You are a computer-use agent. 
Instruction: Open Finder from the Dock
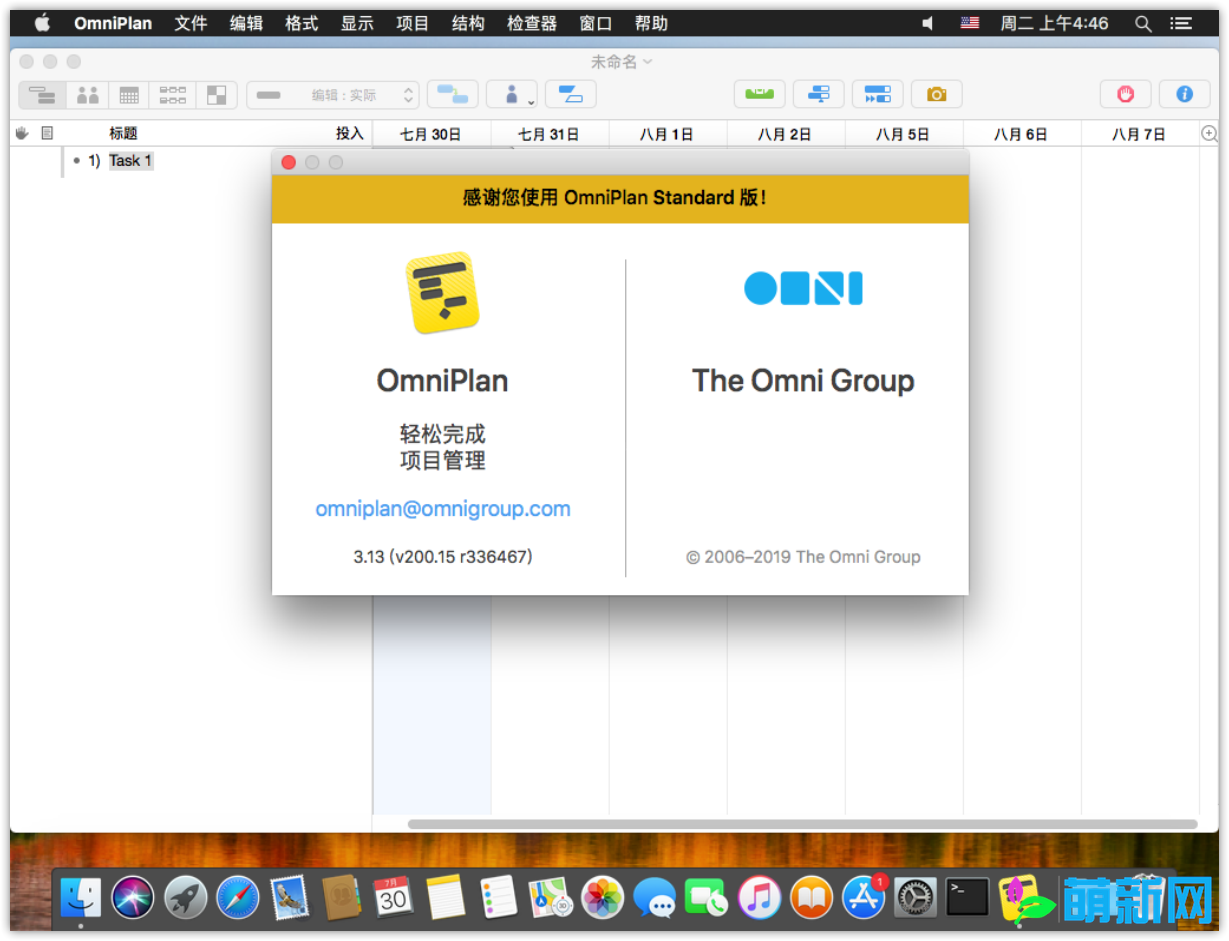[80, 898]
